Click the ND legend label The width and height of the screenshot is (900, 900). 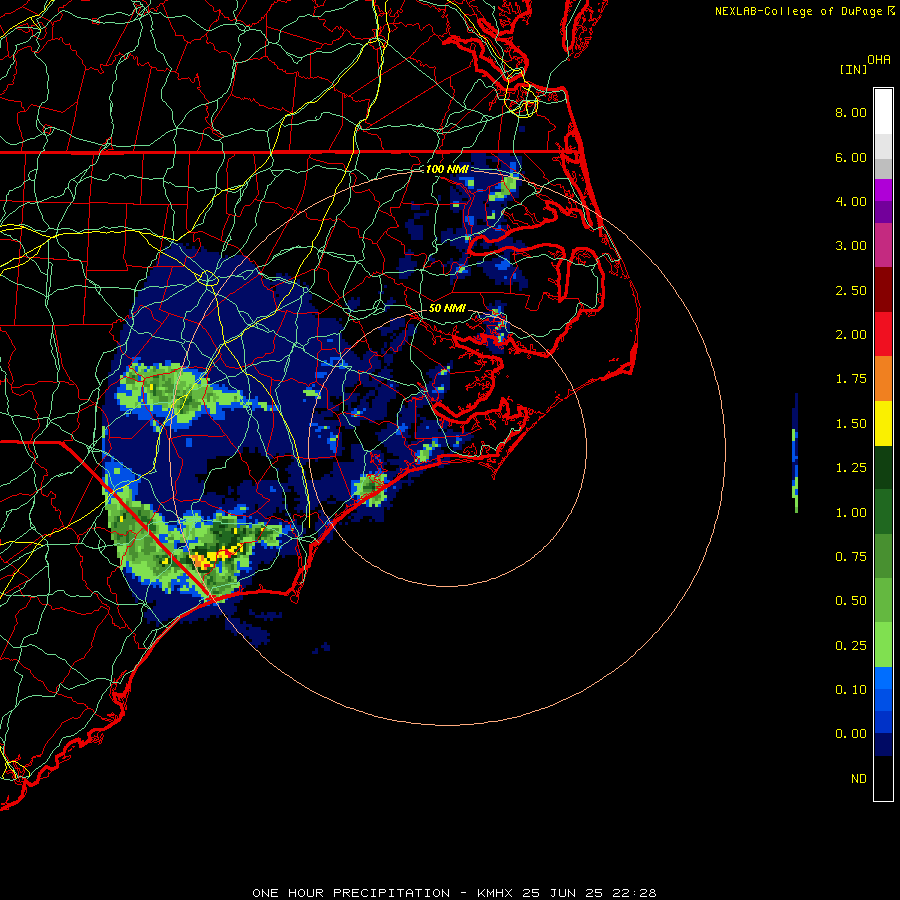pyautogui.click(x=859, y=779)
